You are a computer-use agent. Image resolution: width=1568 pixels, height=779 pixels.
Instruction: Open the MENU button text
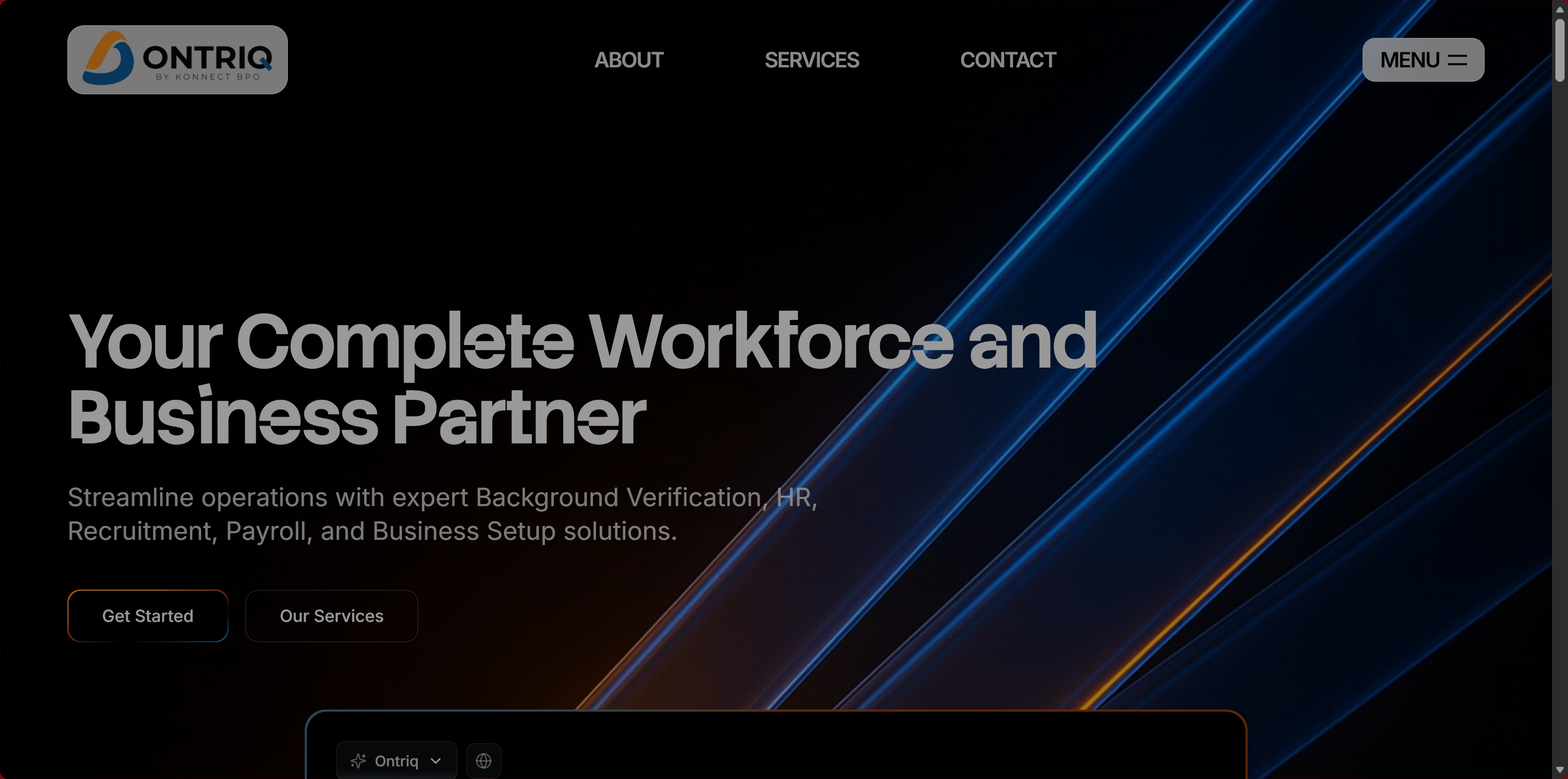pos(1409,60)
